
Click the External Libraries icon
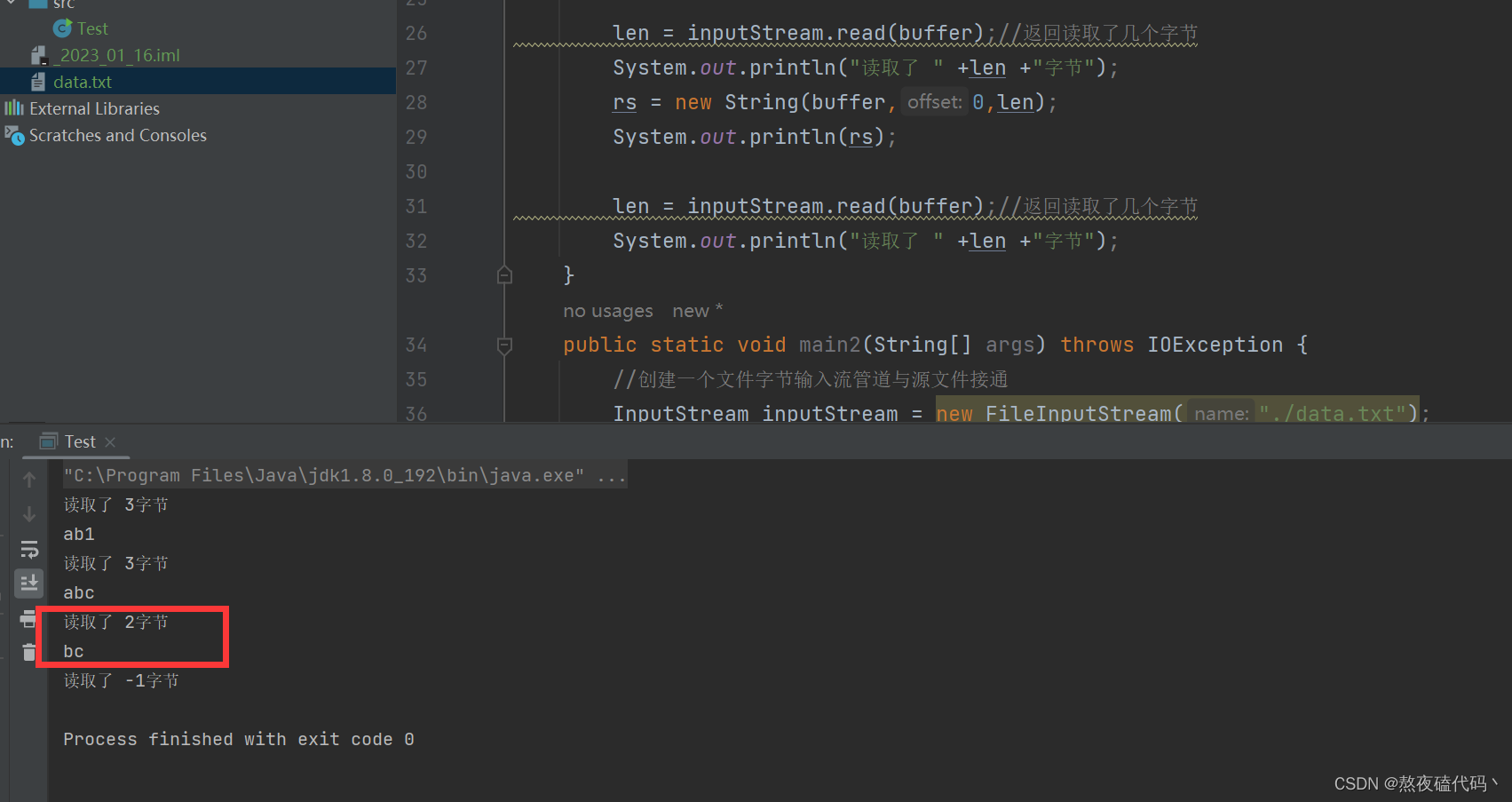(x=14, y=108)
